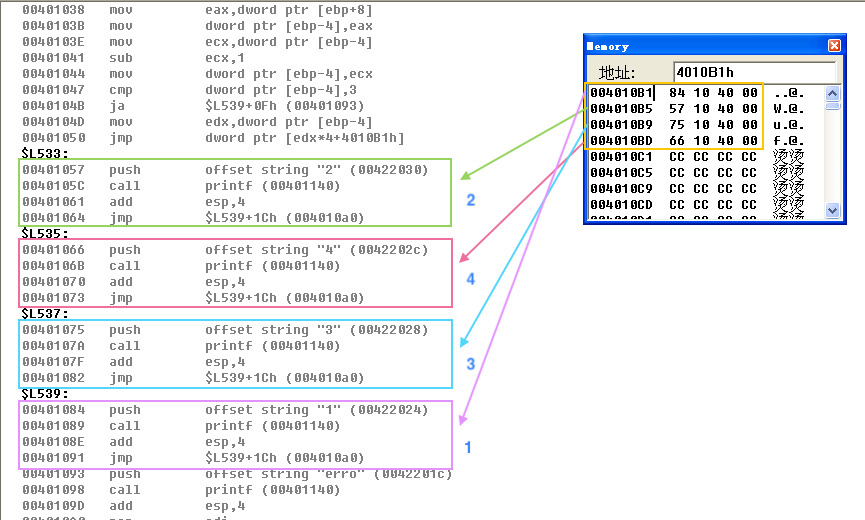Click the address input field showing 4010B1h

pos(754,72)
